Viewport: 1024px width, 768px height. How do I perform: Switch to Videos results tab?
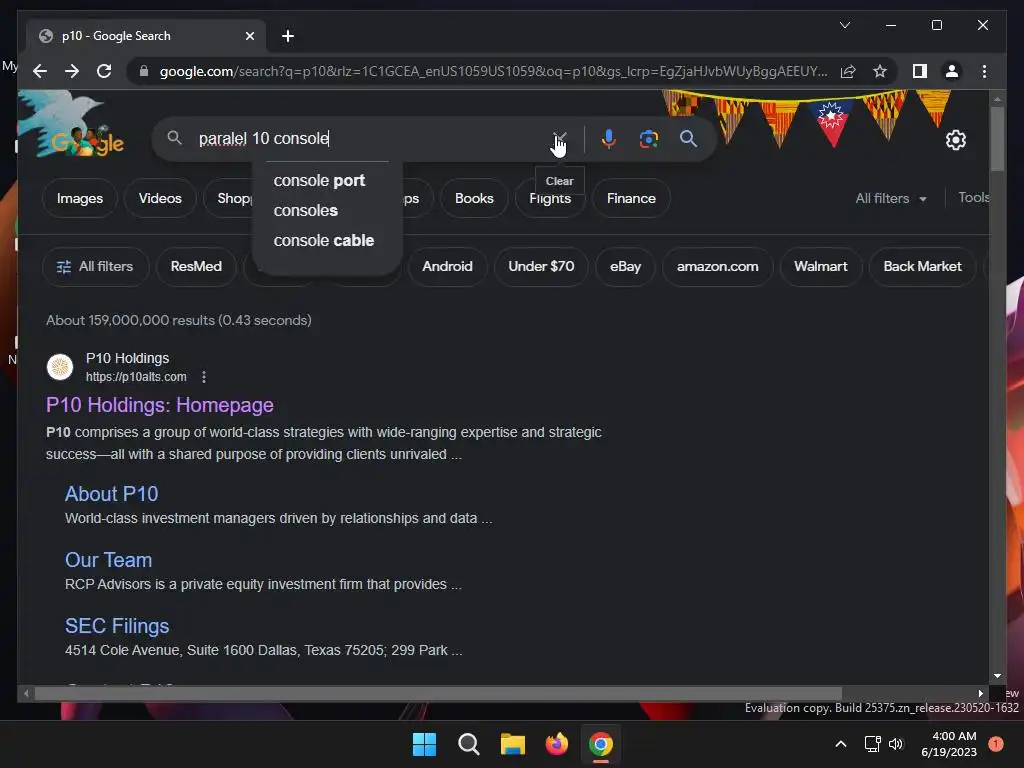tap(160, 198)
